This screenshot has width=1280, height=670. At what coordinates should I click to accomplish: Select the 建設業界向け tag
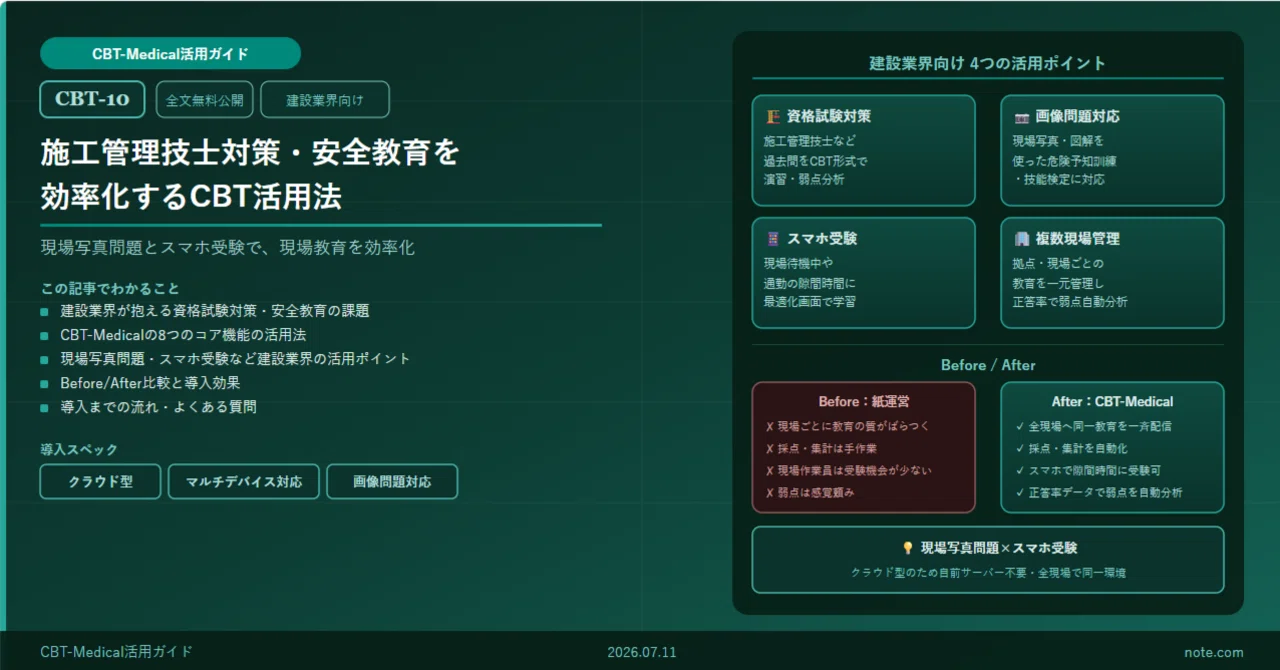point(325,100)
